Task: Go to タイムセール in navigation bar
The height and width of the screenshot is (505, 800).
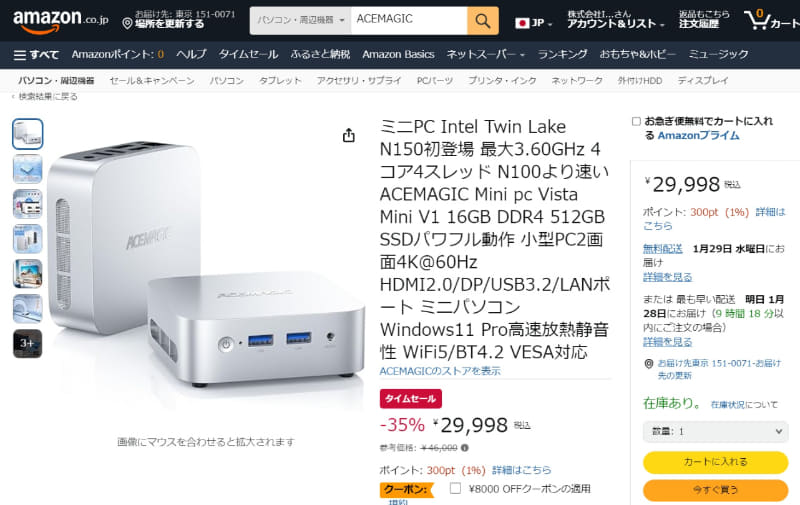Action: [x=249, y=54]
